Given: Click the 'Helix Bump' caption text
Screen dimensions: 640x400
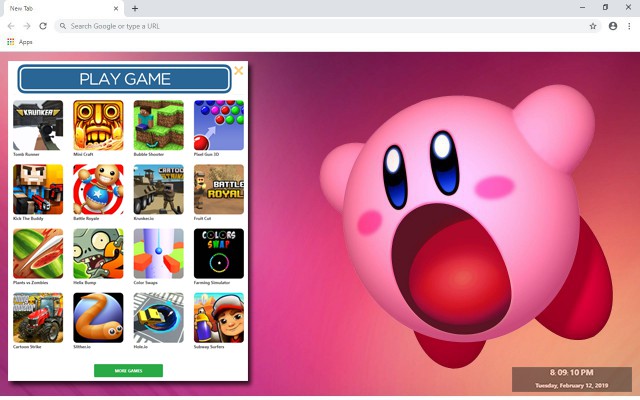Looking at the screenshot, I should (x=84, y=282).
